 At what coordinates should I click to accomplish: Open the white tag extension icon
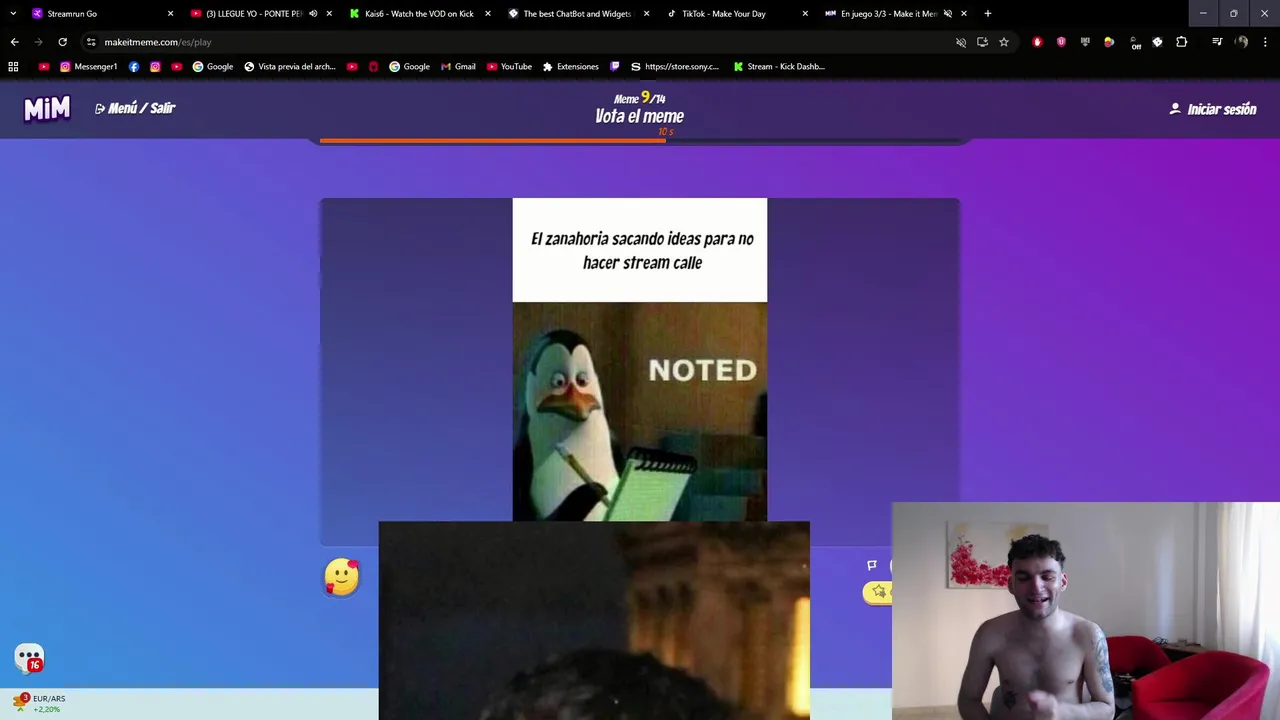(x=1157, y=42)
